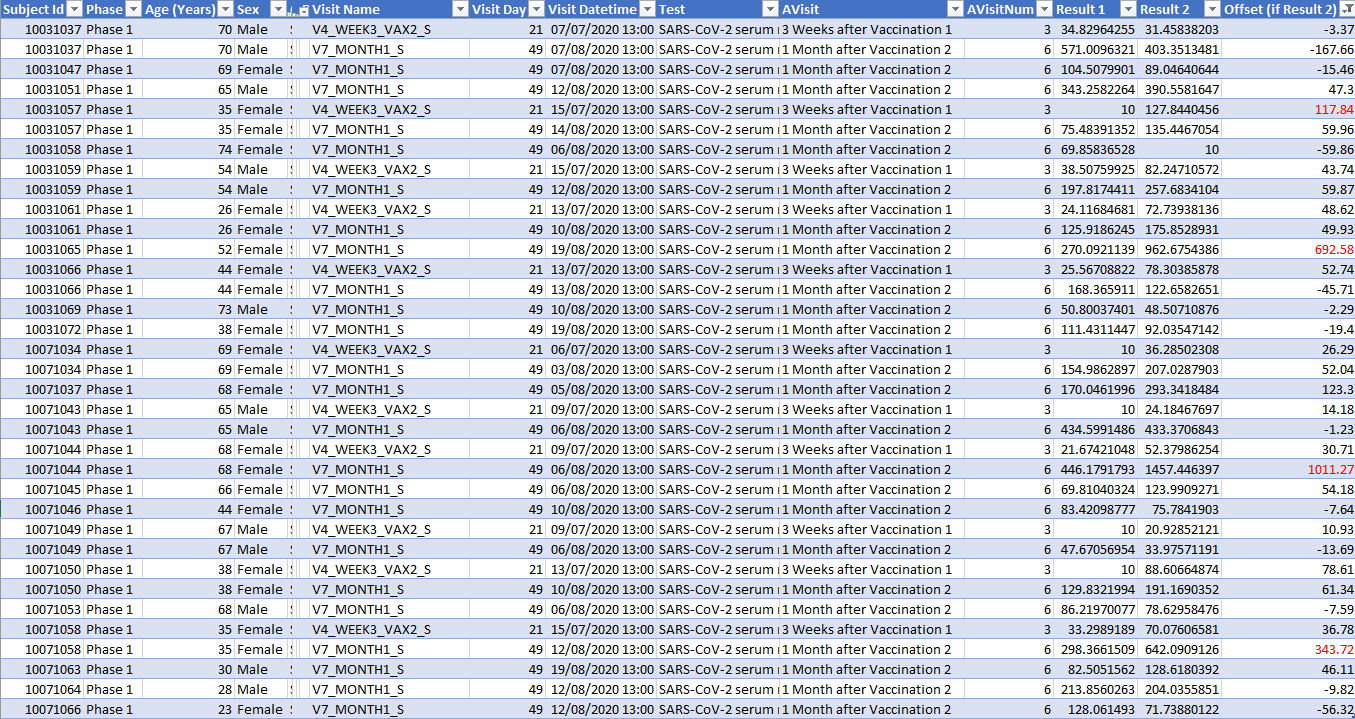The image size is (1355, 719).
Task: Expand the AVisit filter dropdown
Action: coord(955,9)
